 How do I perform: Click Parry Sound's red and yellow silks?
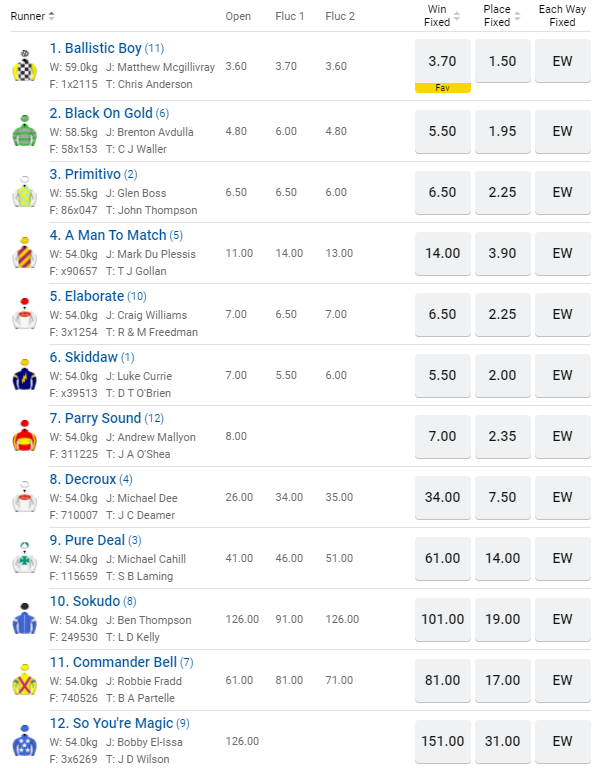(x=24, y=435)
